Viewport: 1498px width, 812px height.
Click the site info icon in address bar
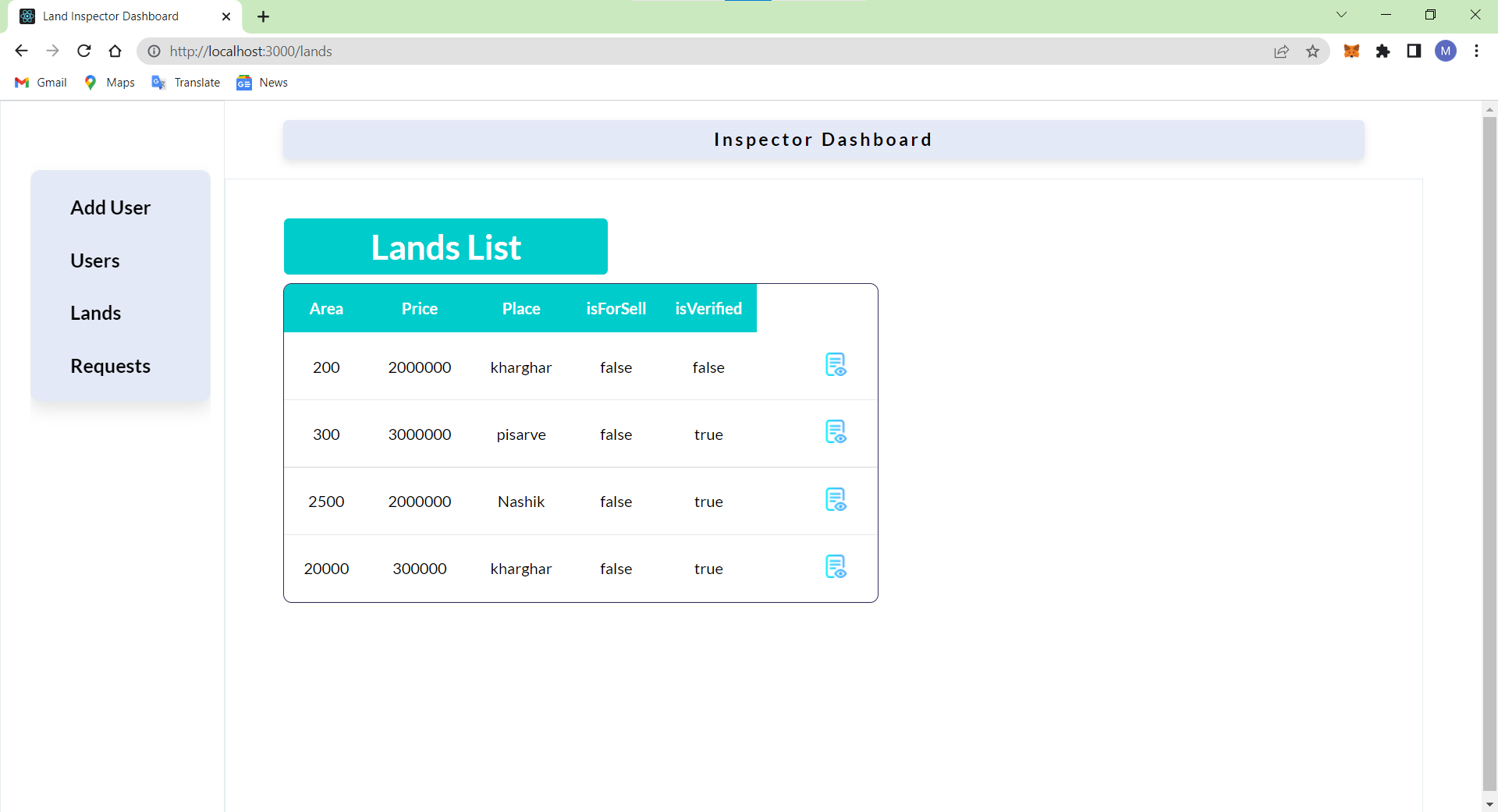tap(154, 51)
